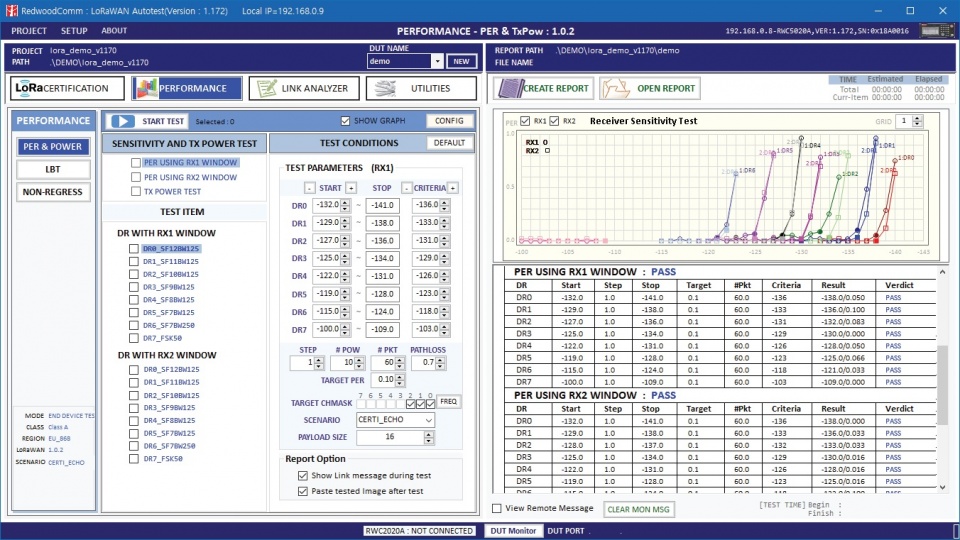960x540 pixels.
Task: Click the FREQ button
Action: [x=449, y=402]
